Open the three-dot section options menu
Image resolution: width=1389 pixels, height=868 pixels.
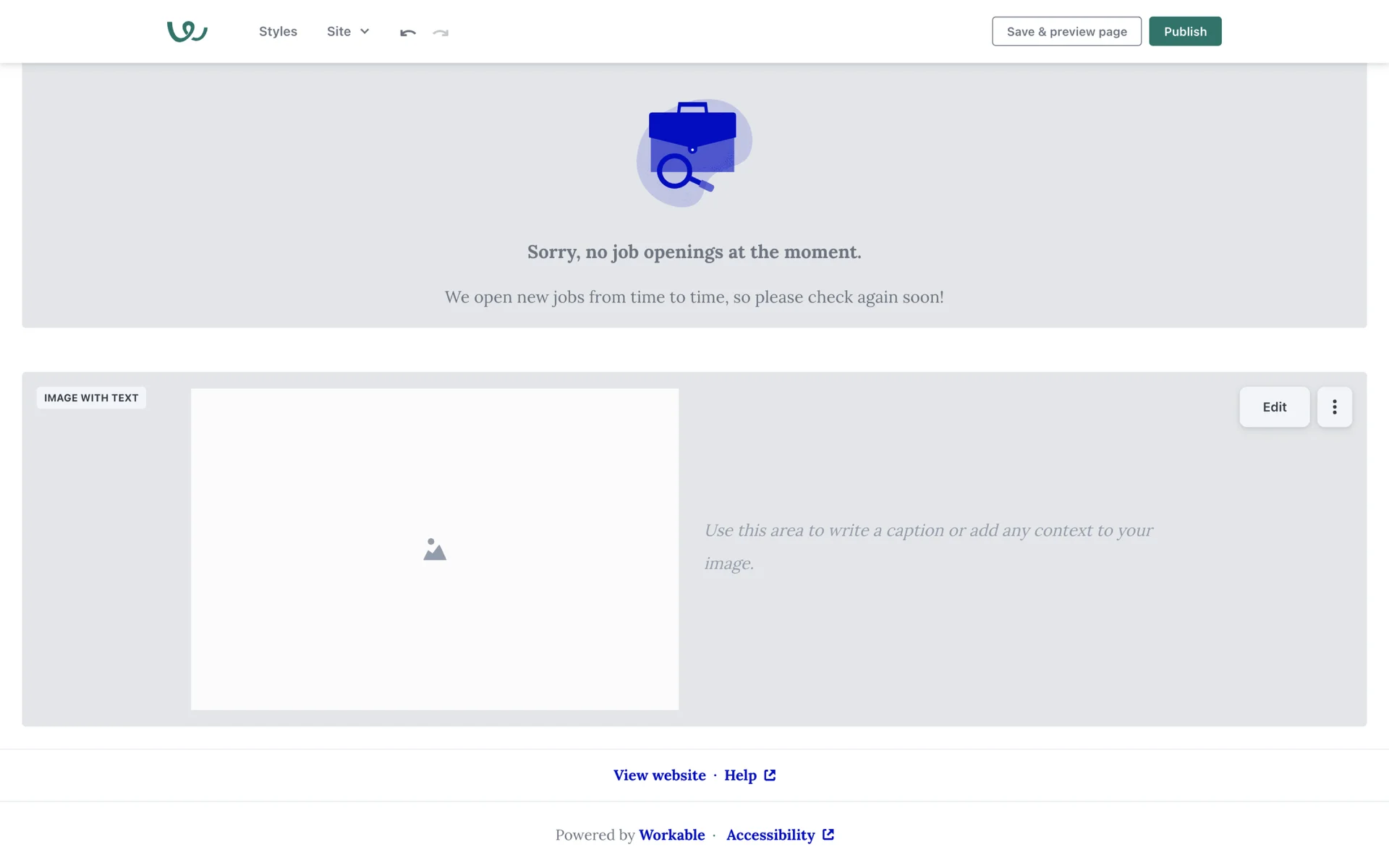[x=1334, y=407]
